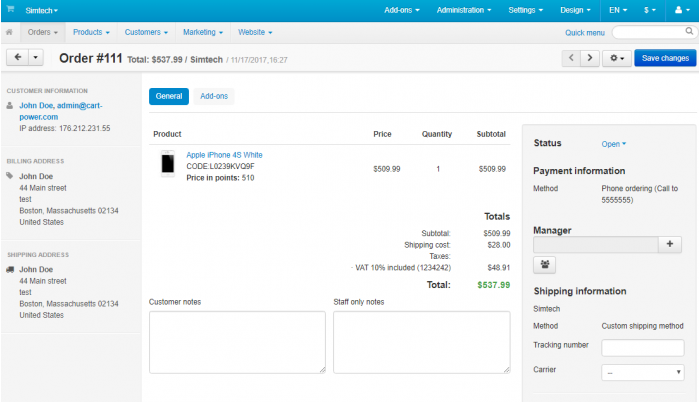Click the back arrow button
This screenshot has width=700, height=402.
coord(18,57)
